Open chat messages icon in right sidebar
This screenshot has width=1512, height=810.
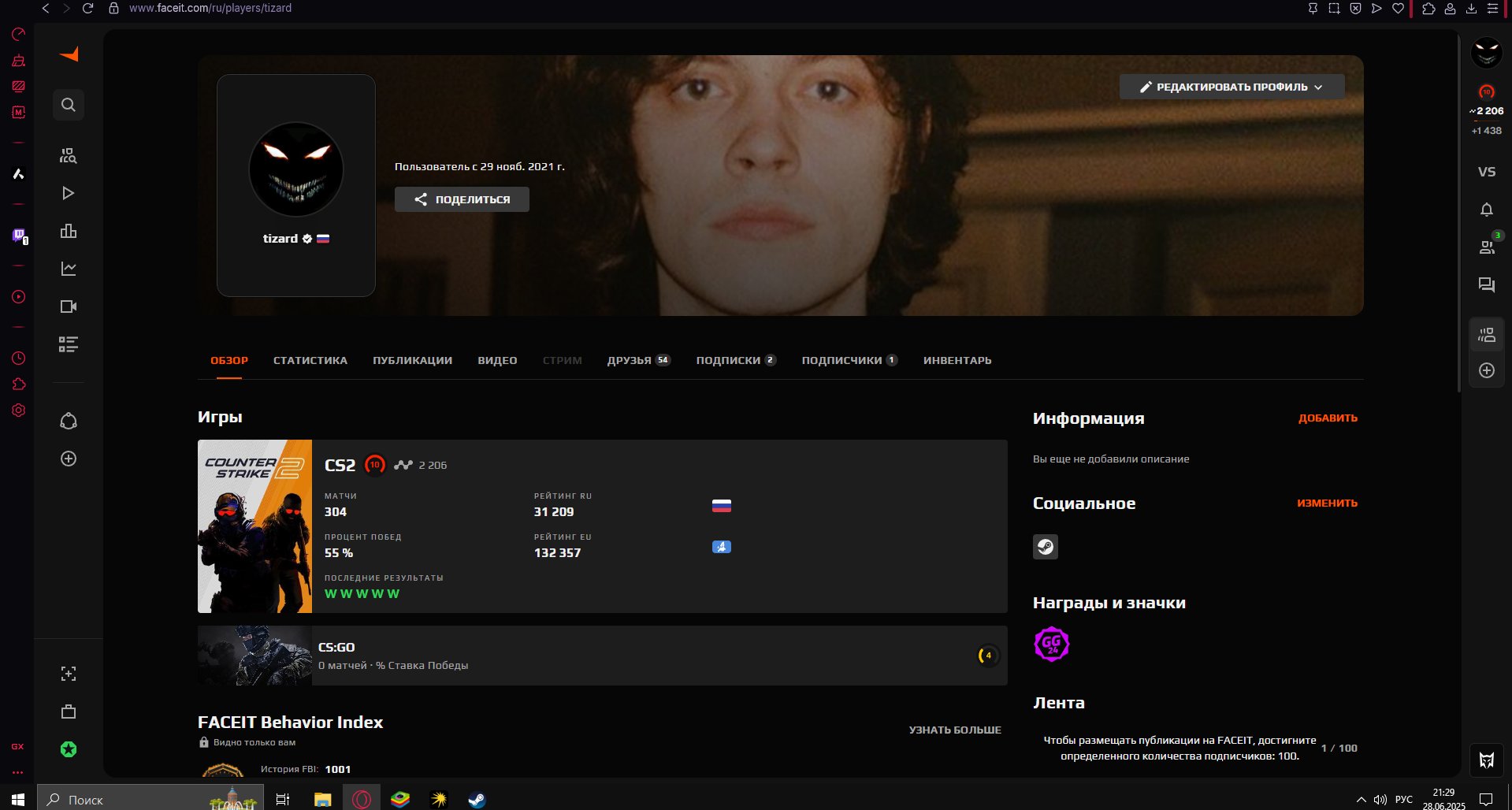tap(1487, 285)
